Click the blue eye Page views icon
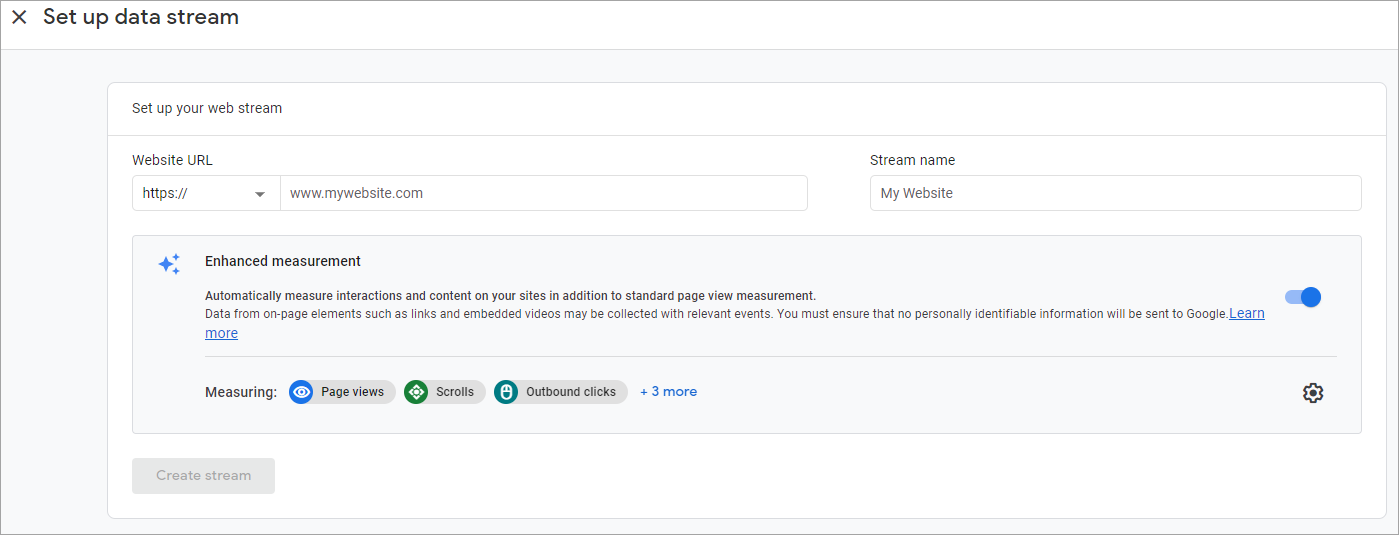Viewport: 1399px width, 535px height. tap(301, 392)
